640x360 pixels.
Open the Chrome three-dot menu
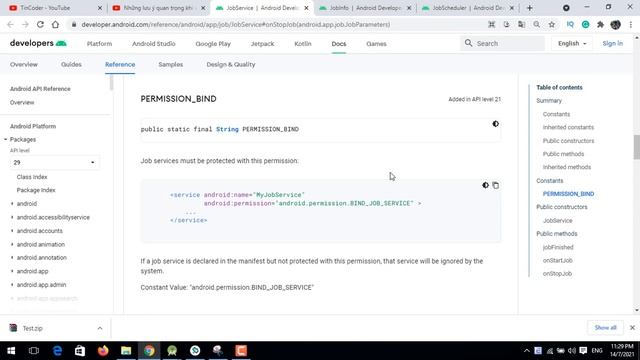[x=631, y=24]
